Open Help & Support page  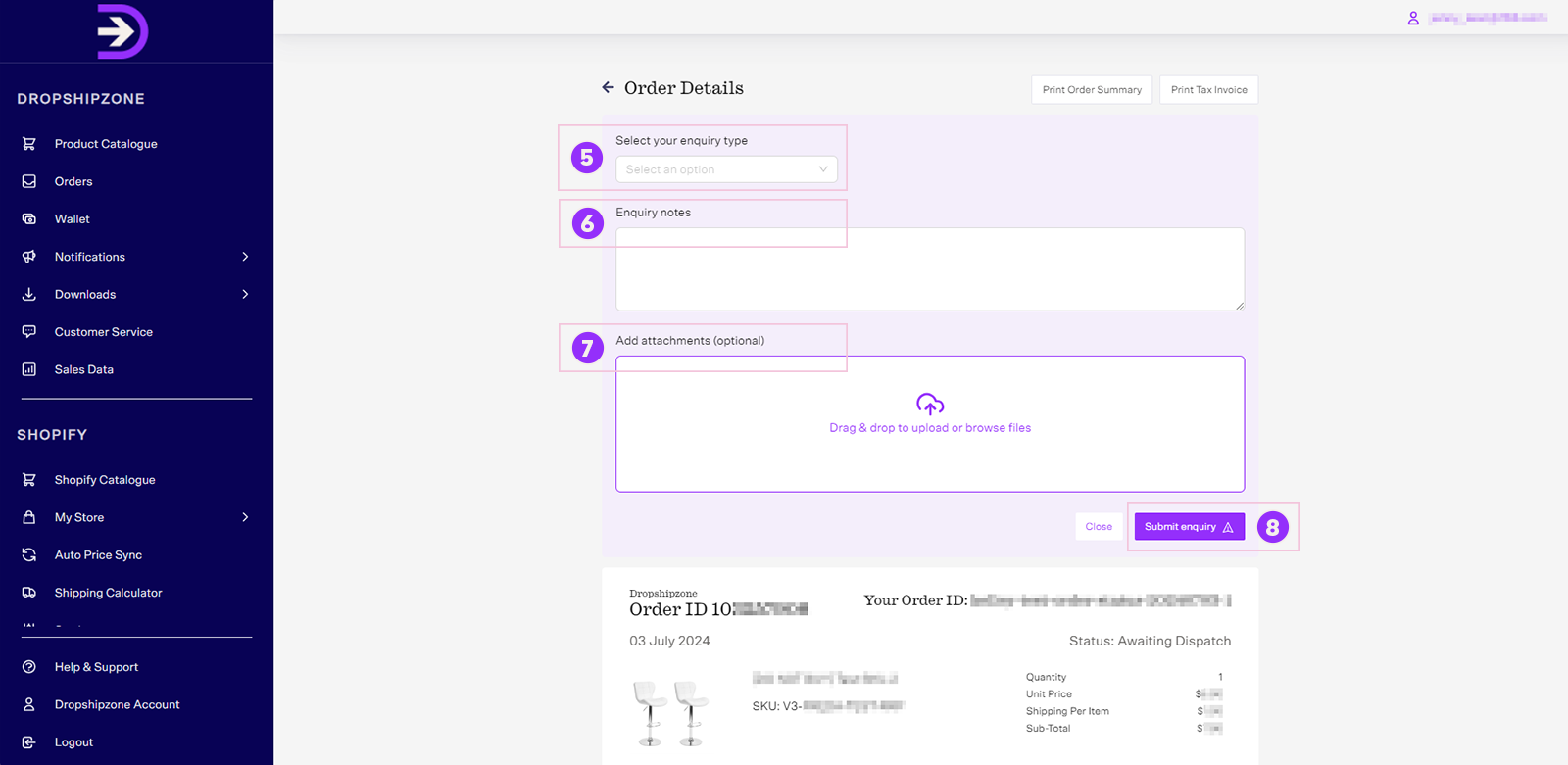[96, 667]
